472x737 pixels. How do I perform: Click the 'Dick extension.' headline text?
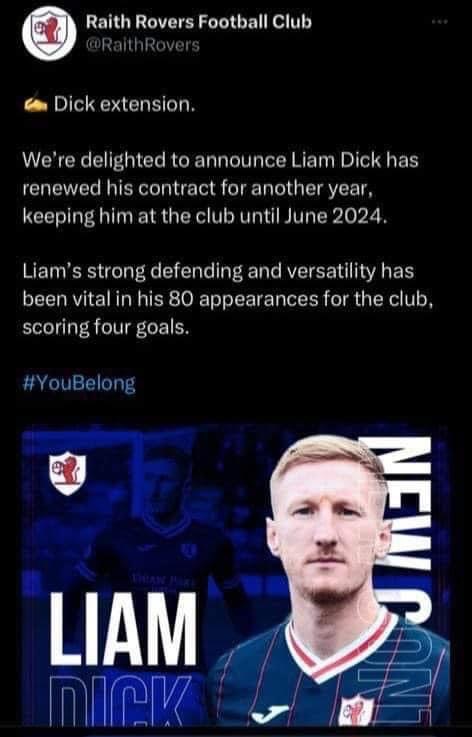(124, 104)
